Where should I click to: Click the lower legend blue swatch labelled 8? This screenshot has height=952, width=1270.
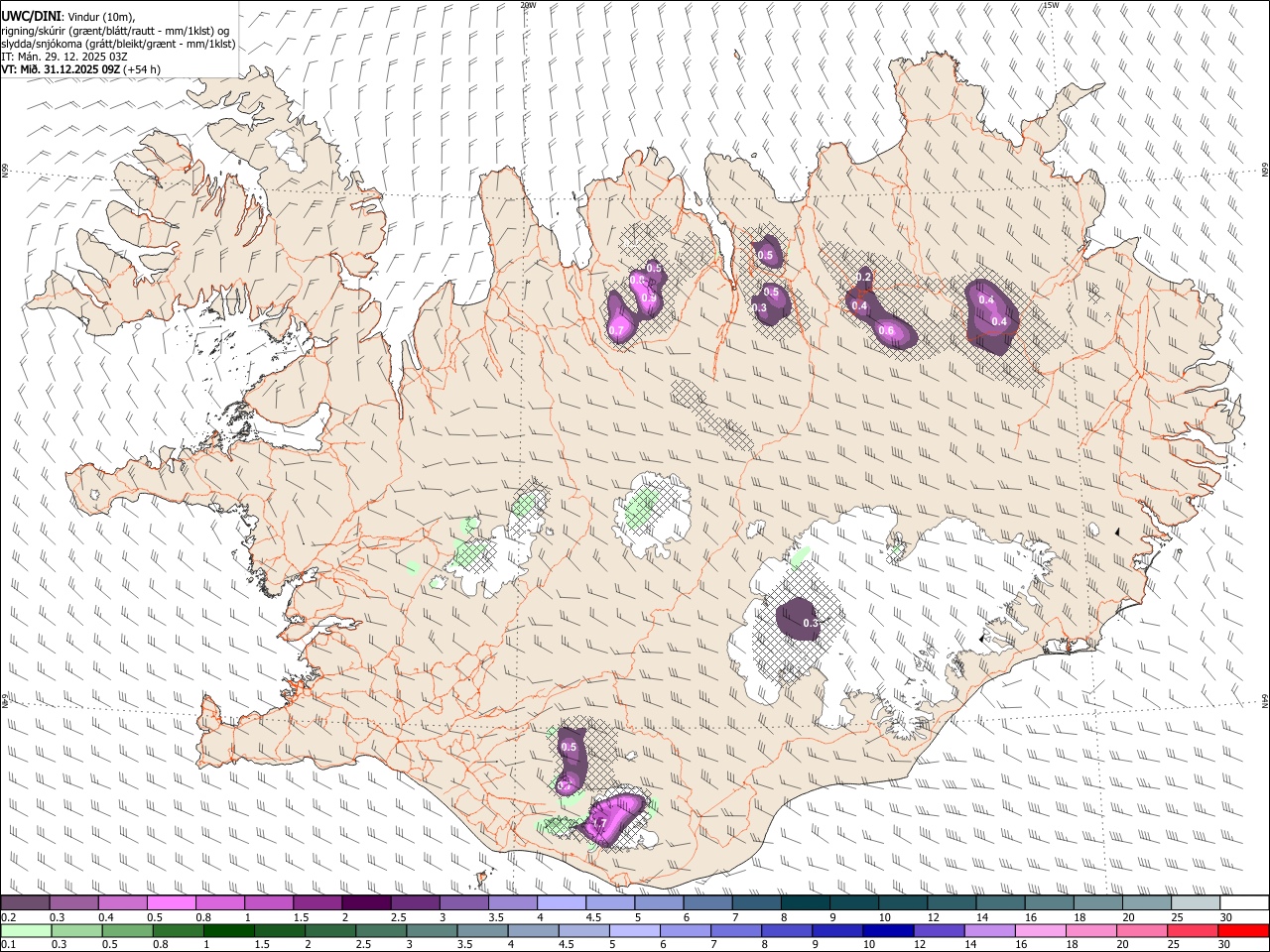pyautogui.click(x=785, y=930)
